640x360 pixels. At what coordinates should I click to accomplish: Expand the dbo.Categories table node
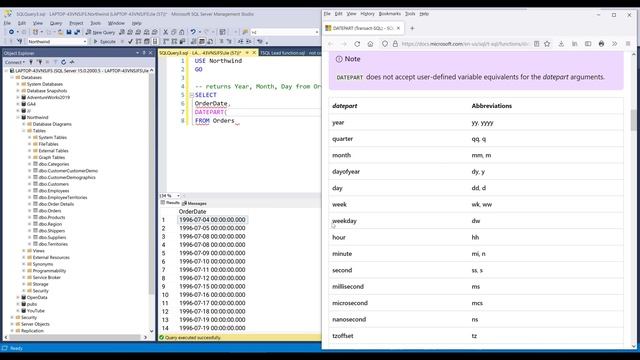(x=29, y=164)
